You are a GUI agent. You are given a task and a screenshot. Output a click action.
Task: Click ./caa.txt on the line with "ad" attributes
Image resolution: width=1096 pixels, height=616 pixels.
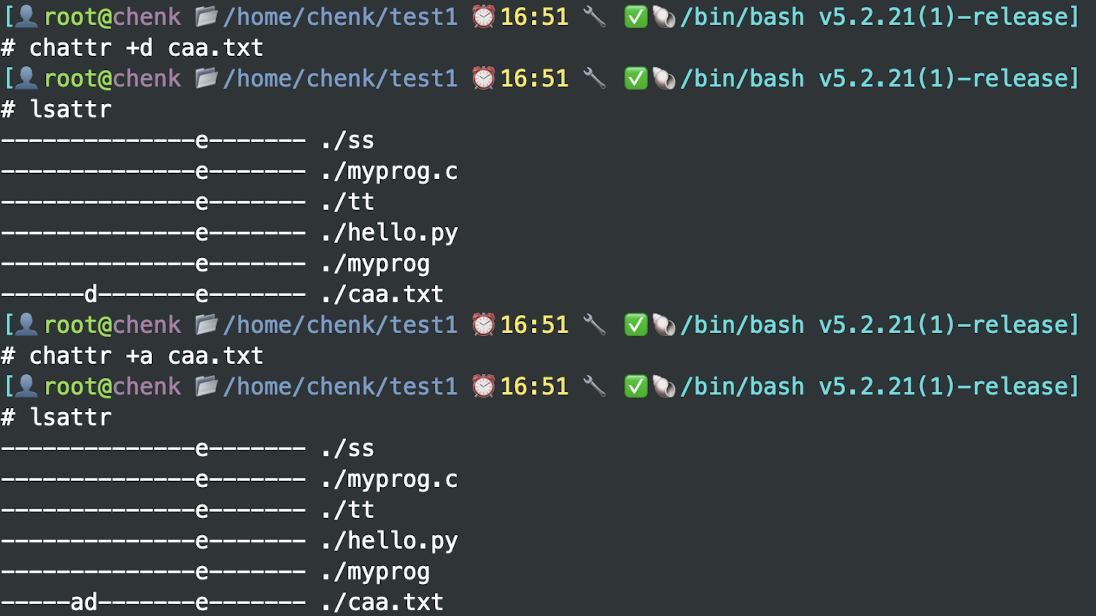[382, 602]
